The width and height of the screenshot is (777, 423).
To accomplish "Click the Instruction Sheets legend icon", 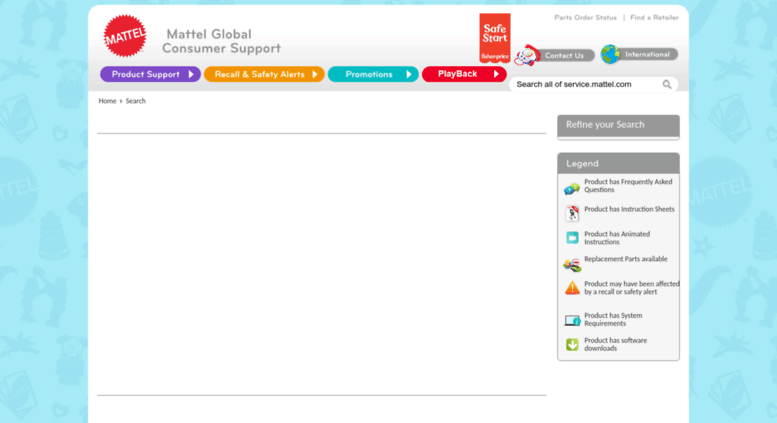I will click(x=572, y=213).
